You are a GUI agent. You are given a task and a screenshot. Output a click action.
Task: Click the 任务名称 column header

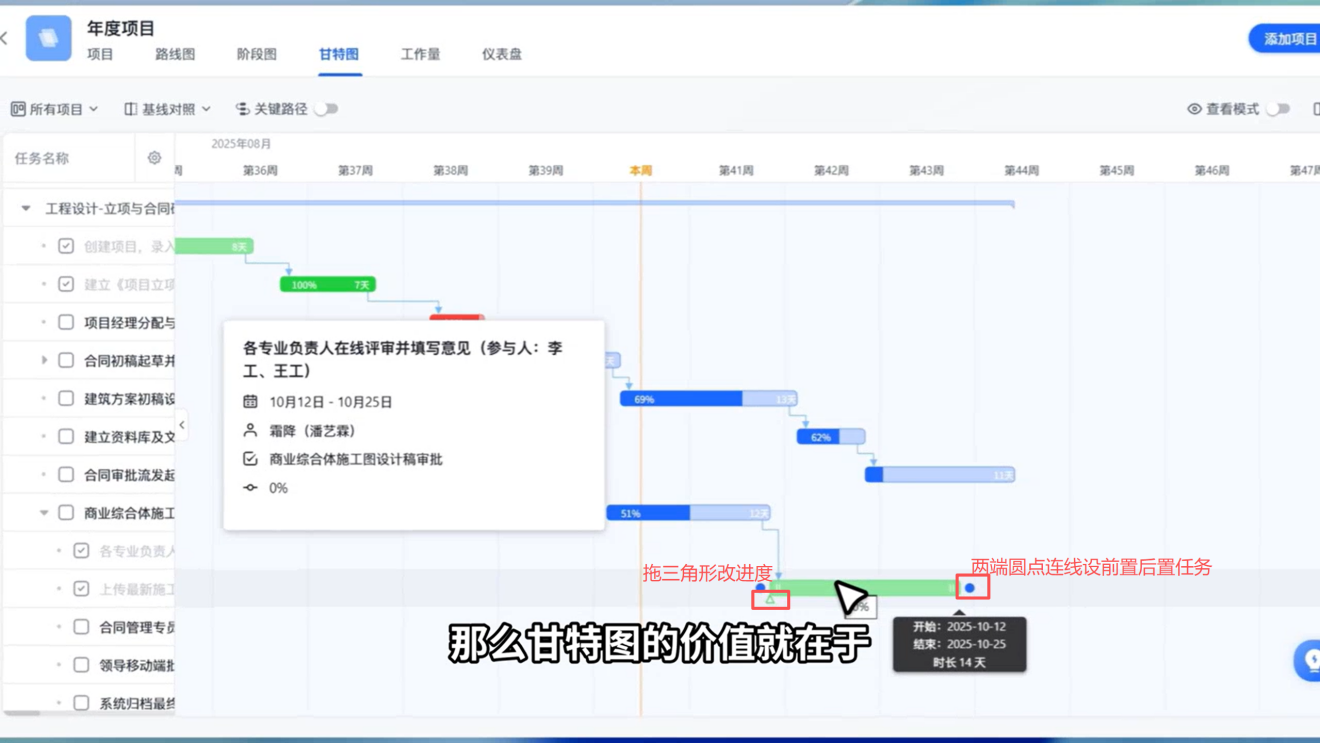click(x=42, y=158)
